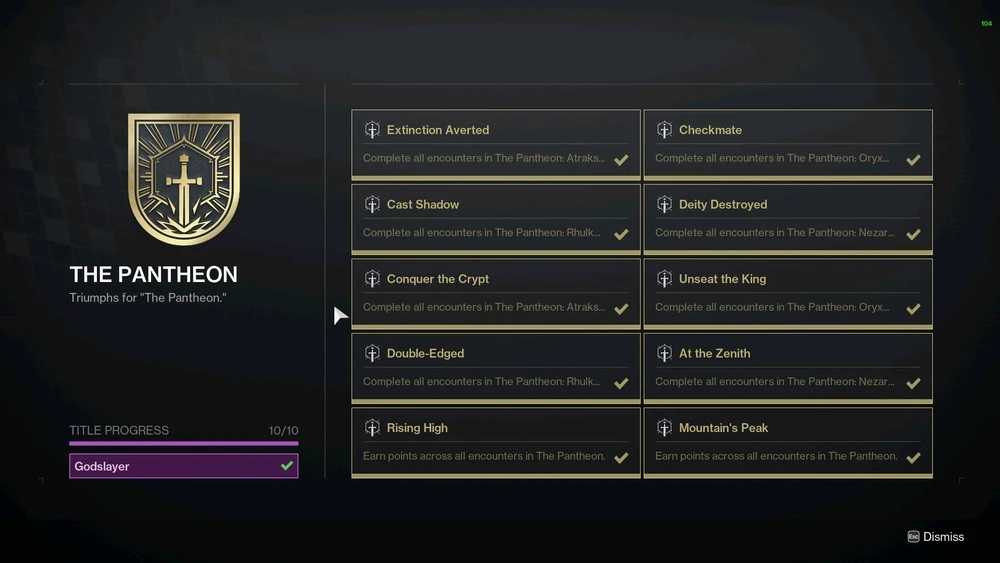Click the Conquer the Crypt emblem icon

372,279
